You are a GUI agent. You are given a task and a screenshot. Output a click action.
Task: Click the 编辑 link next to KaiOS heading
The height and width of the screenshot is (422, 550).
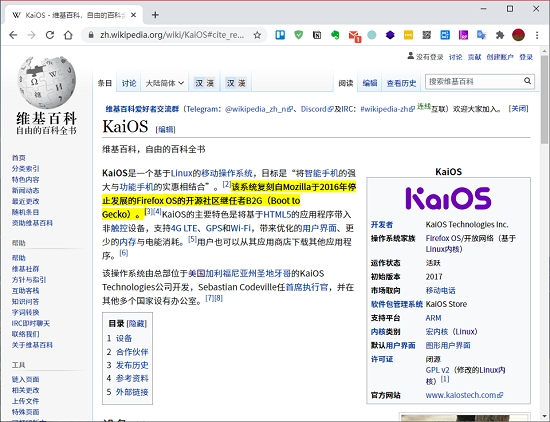[165, 130]
